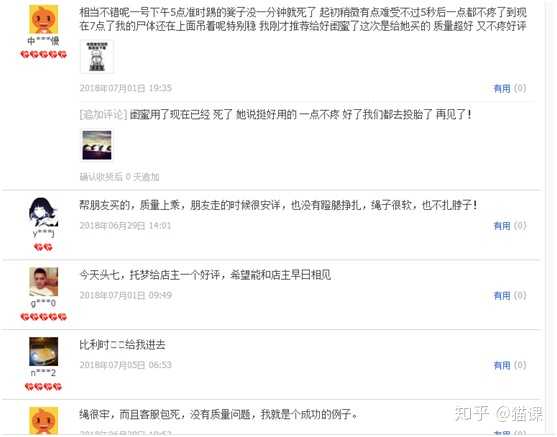This screenshot has width=557, height=437.
Task: Open reviewer y***j's sketched girl avatar
Action: tap(43, 212)
